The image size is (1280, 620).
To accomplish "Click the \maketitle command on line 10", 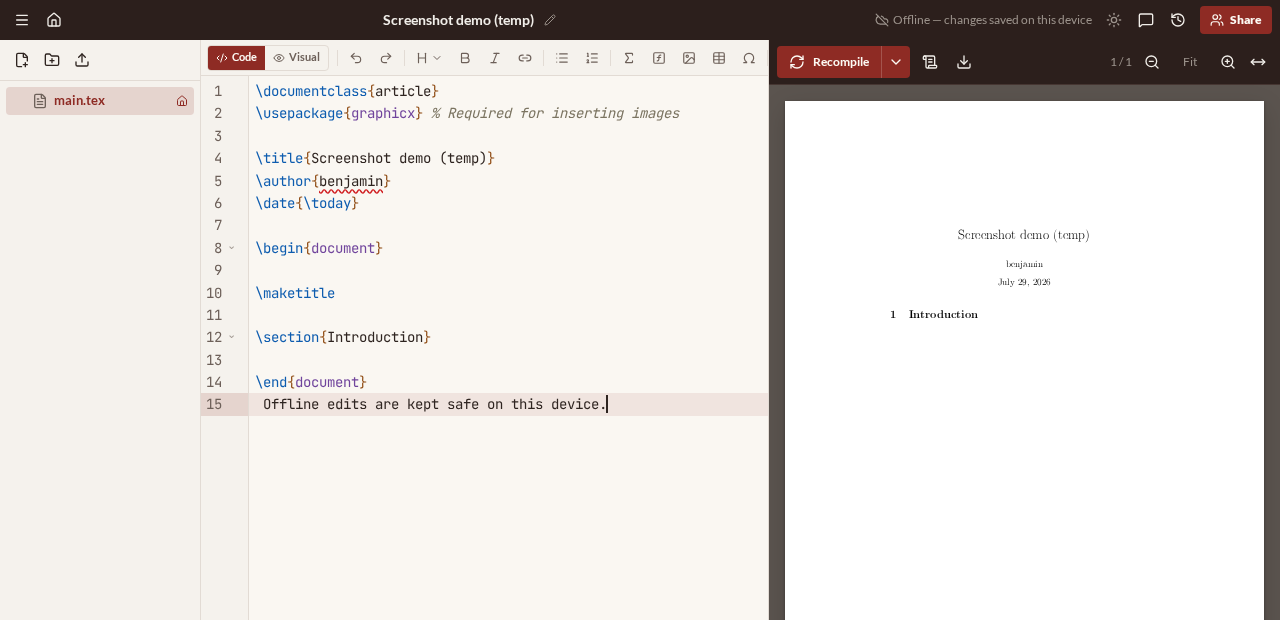I will point(295,293).
